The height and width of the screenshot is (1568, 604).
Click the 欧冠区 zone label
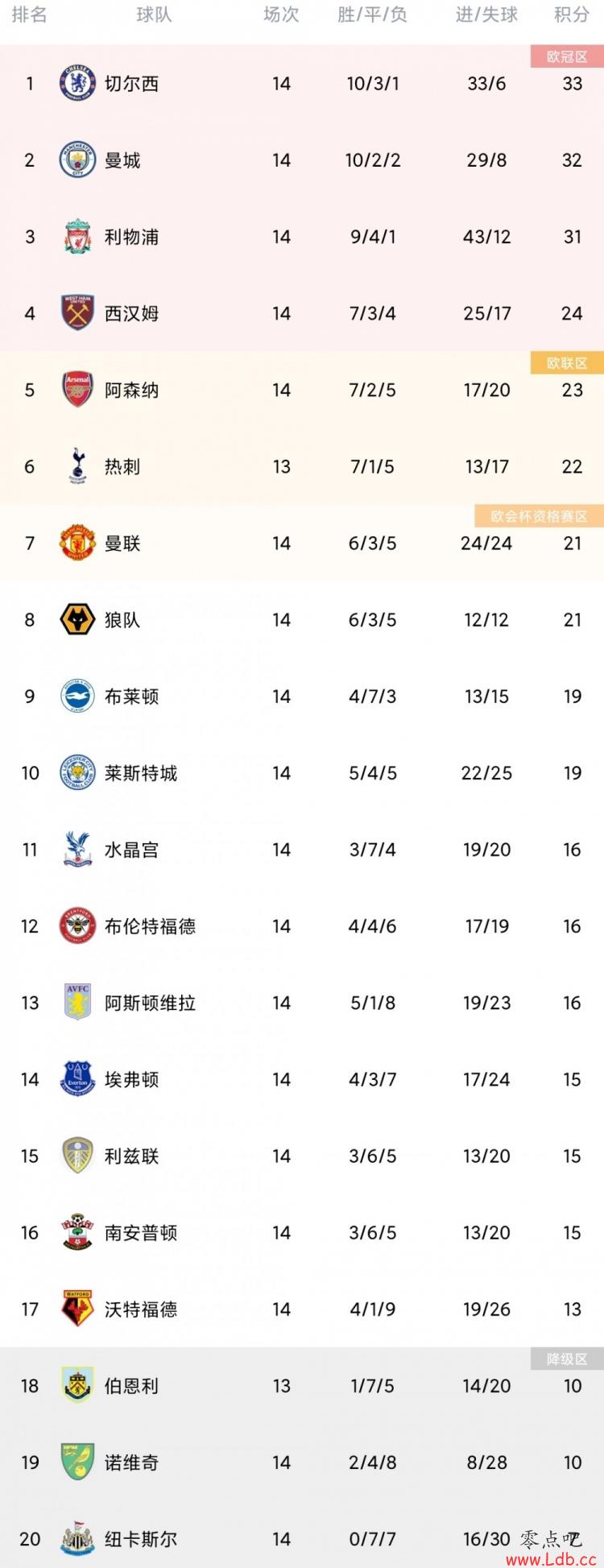tap(567, 56)
